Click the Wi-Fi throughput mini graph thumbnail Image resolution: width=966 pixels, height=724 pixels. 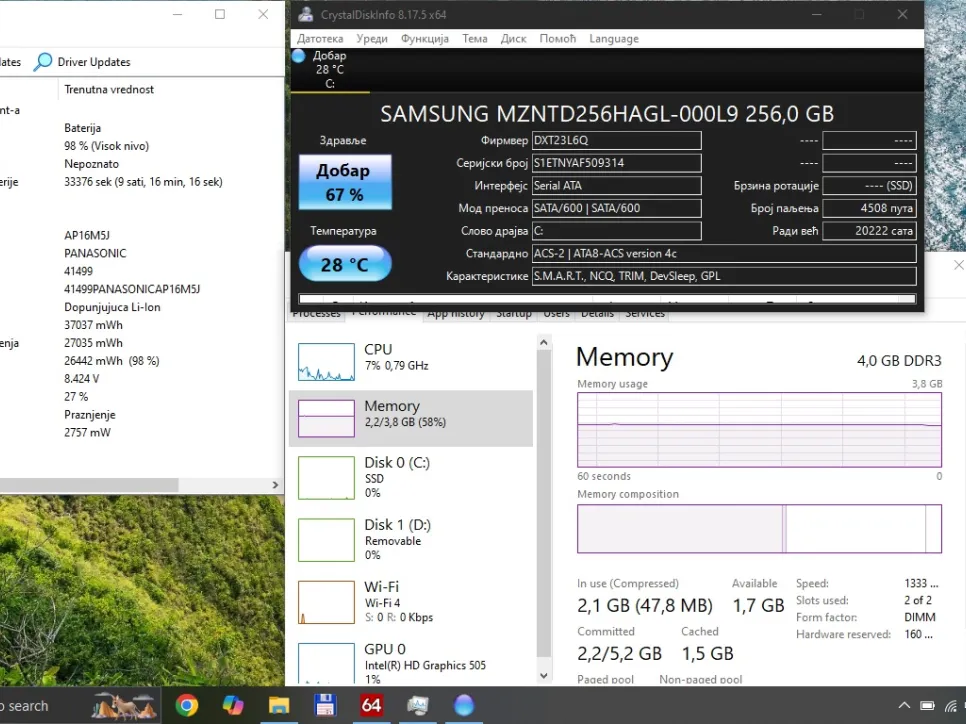click(x=327, y=602)
